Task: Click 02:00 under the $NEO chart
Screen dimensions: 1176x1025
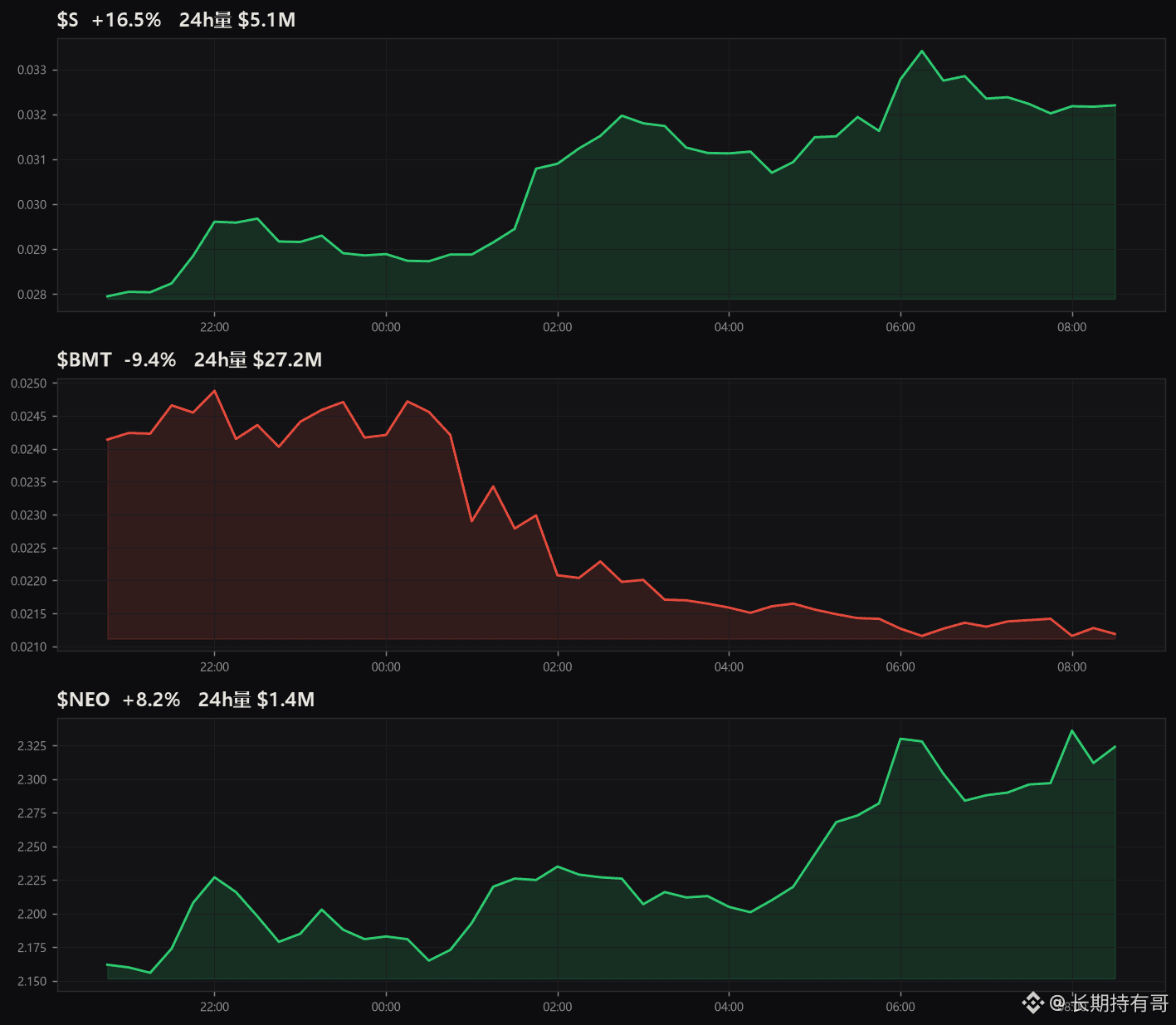Action: [x=558, y=1007]
